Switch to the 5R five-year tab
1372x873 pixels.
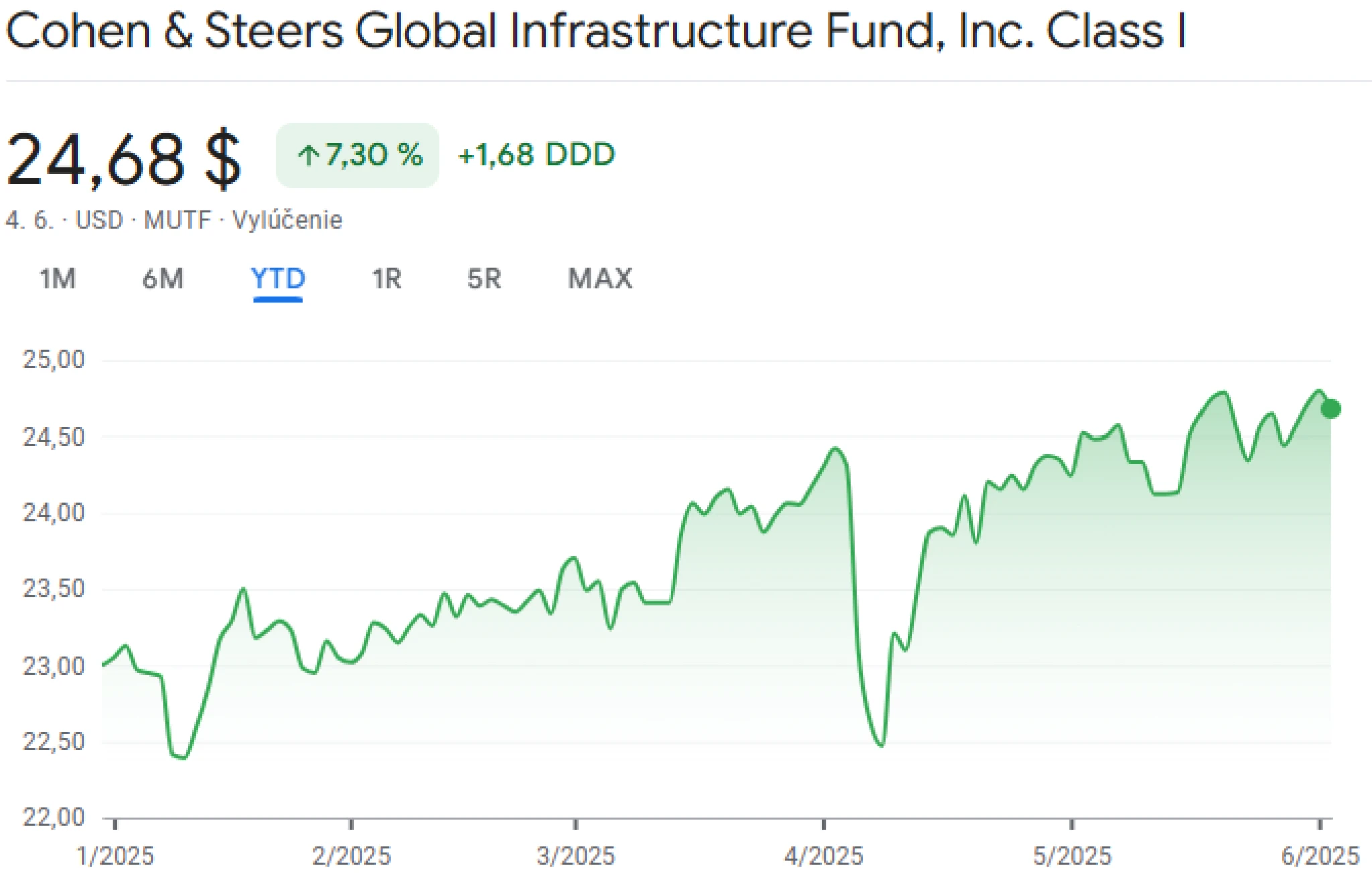tap(484, 278)
